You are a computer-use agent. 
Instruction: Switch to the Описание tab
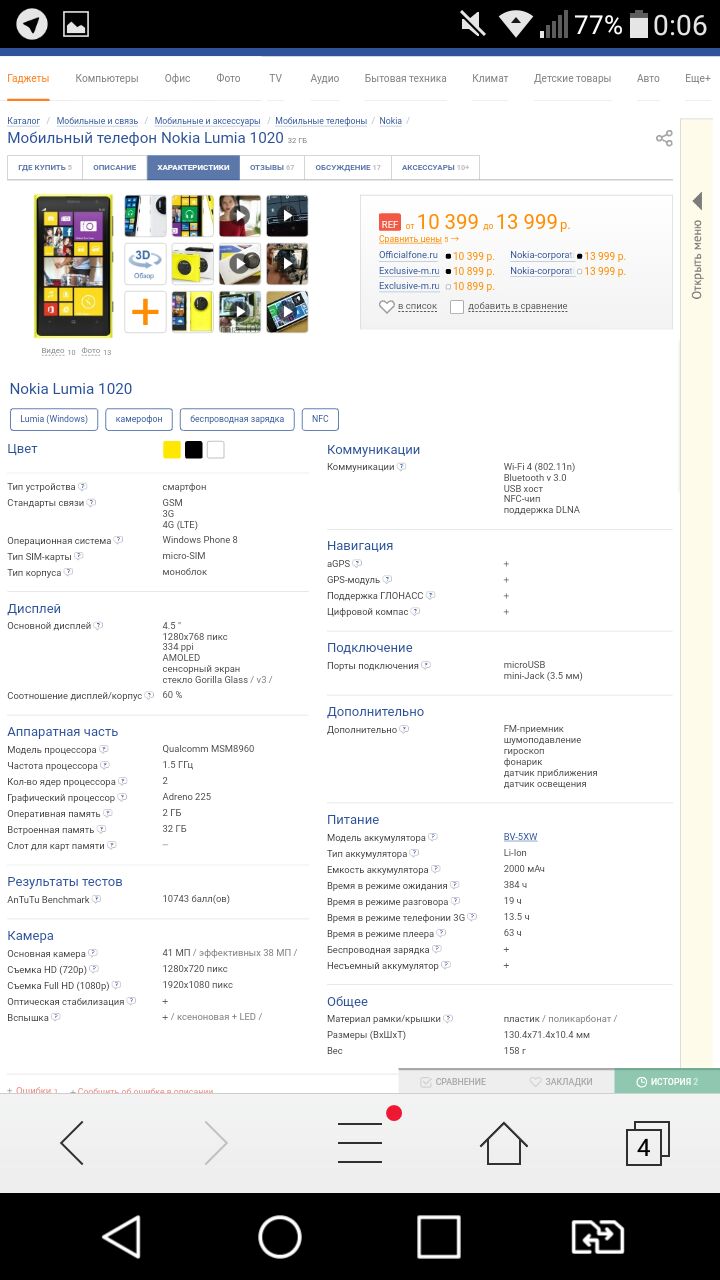[114, 167]
